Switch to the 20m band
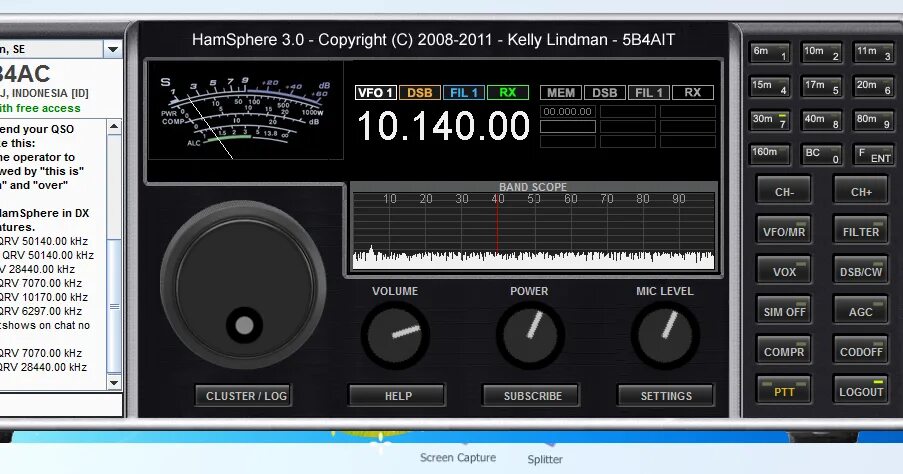The height and width of the screenshot is (474, 903). (874, 87)
